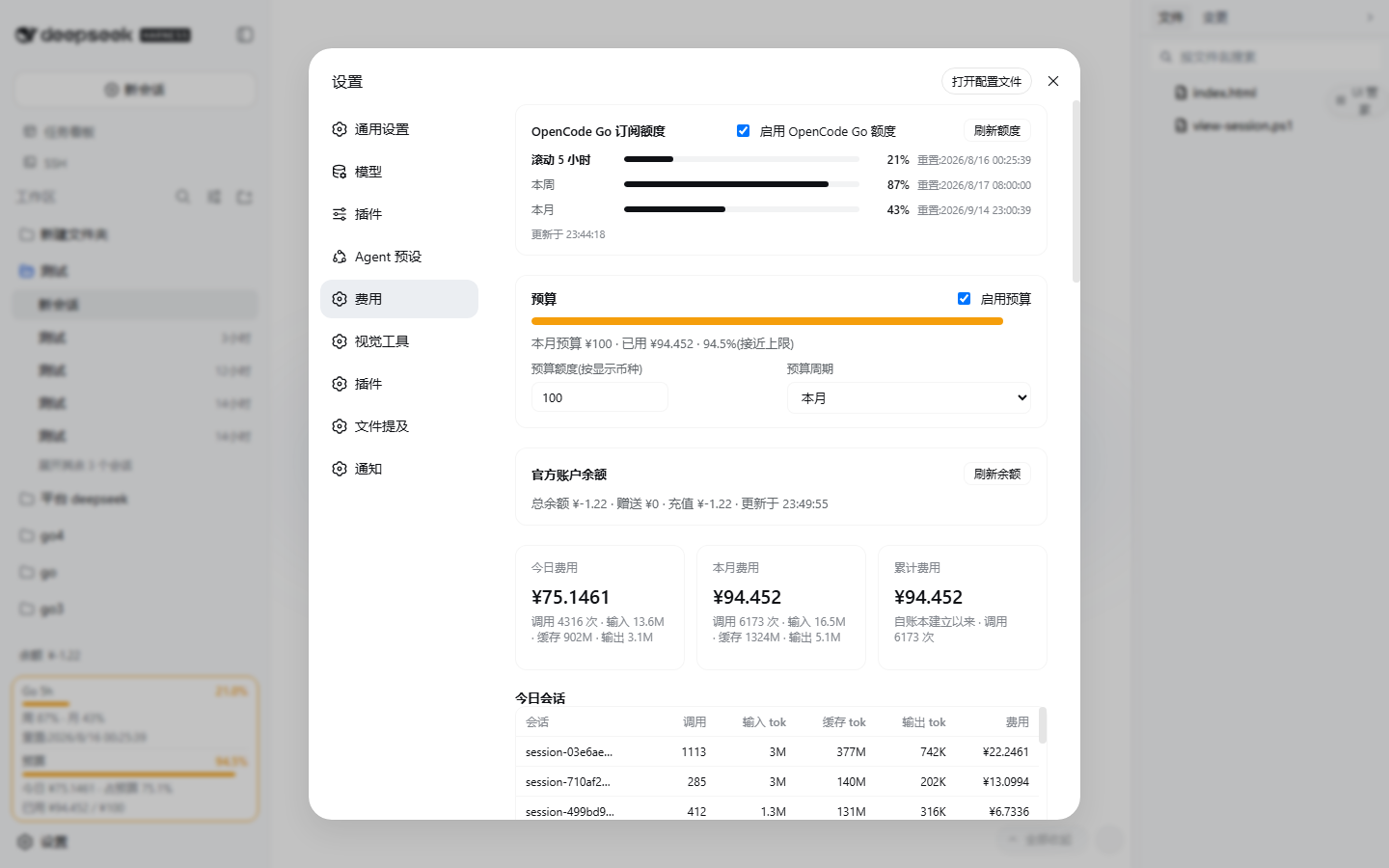Click the 今日费用 card
Image resolution: width=1389 pixels, height=868 pixels.
point(600,608)
